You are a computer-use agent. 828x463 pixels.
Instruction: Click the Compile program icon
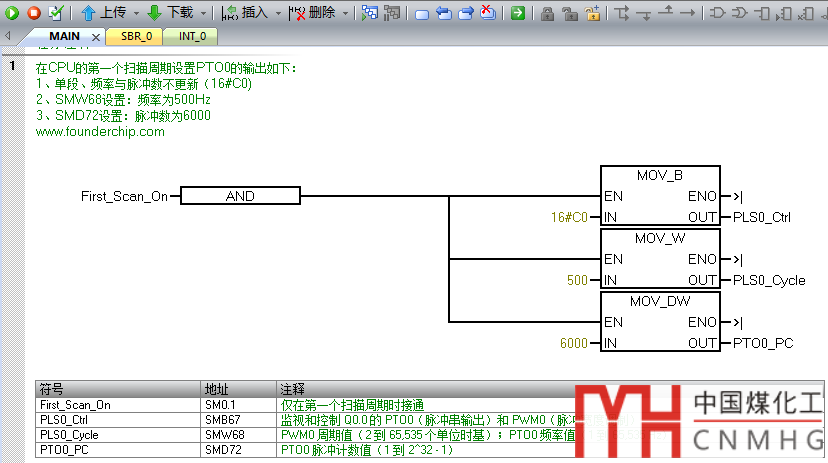pyautogui.click(x=55, y=13)
